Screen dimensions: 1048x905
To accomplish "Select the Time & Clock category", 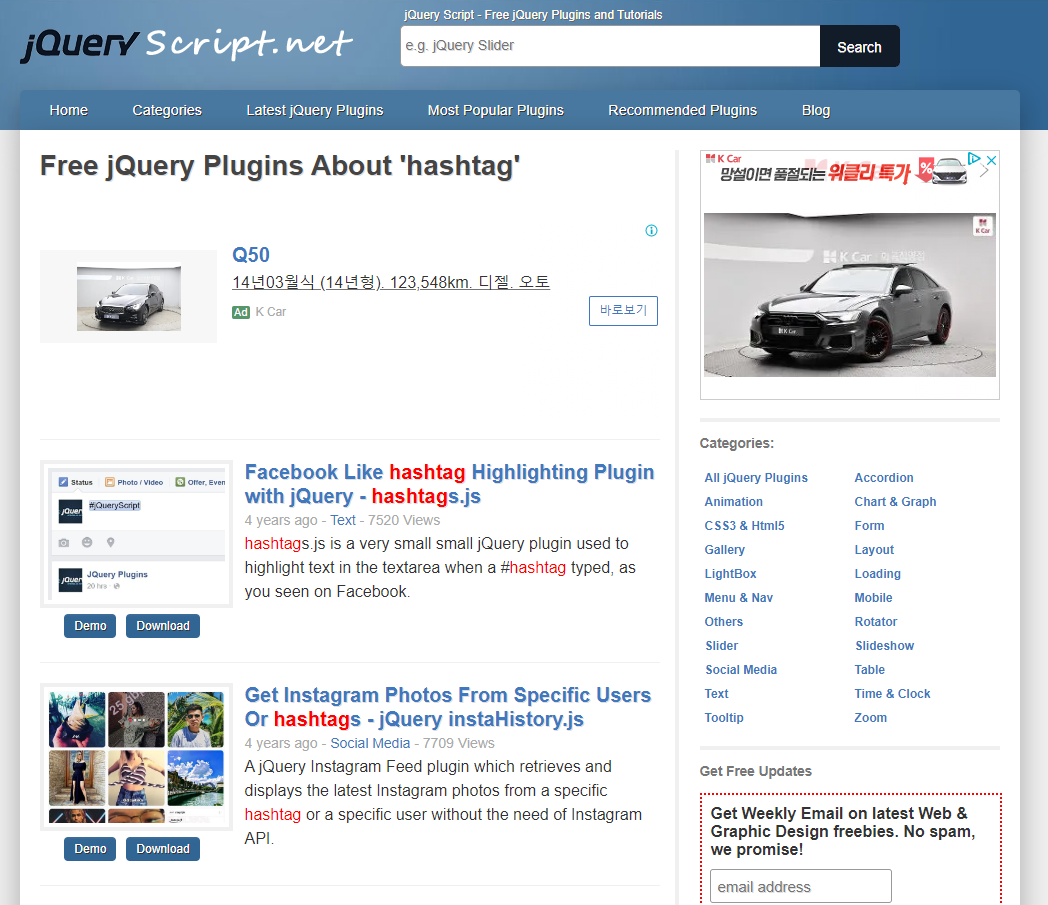I will (892, 694).
